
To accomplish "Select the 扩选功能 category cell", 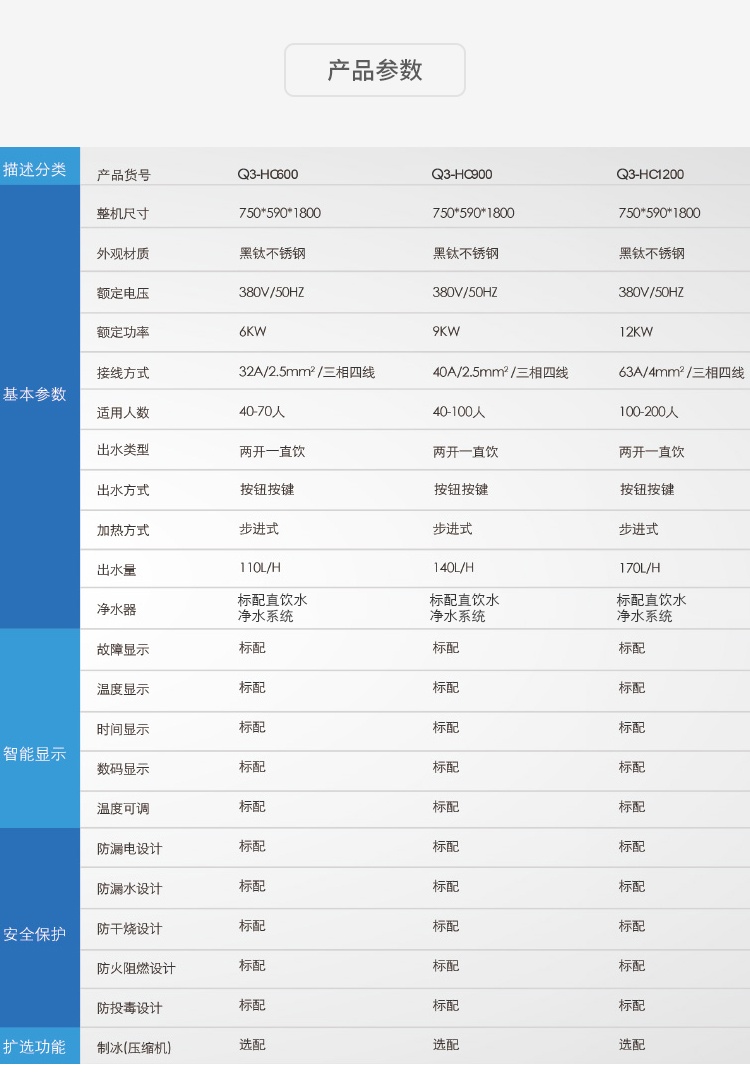I will click(40, 1047).
